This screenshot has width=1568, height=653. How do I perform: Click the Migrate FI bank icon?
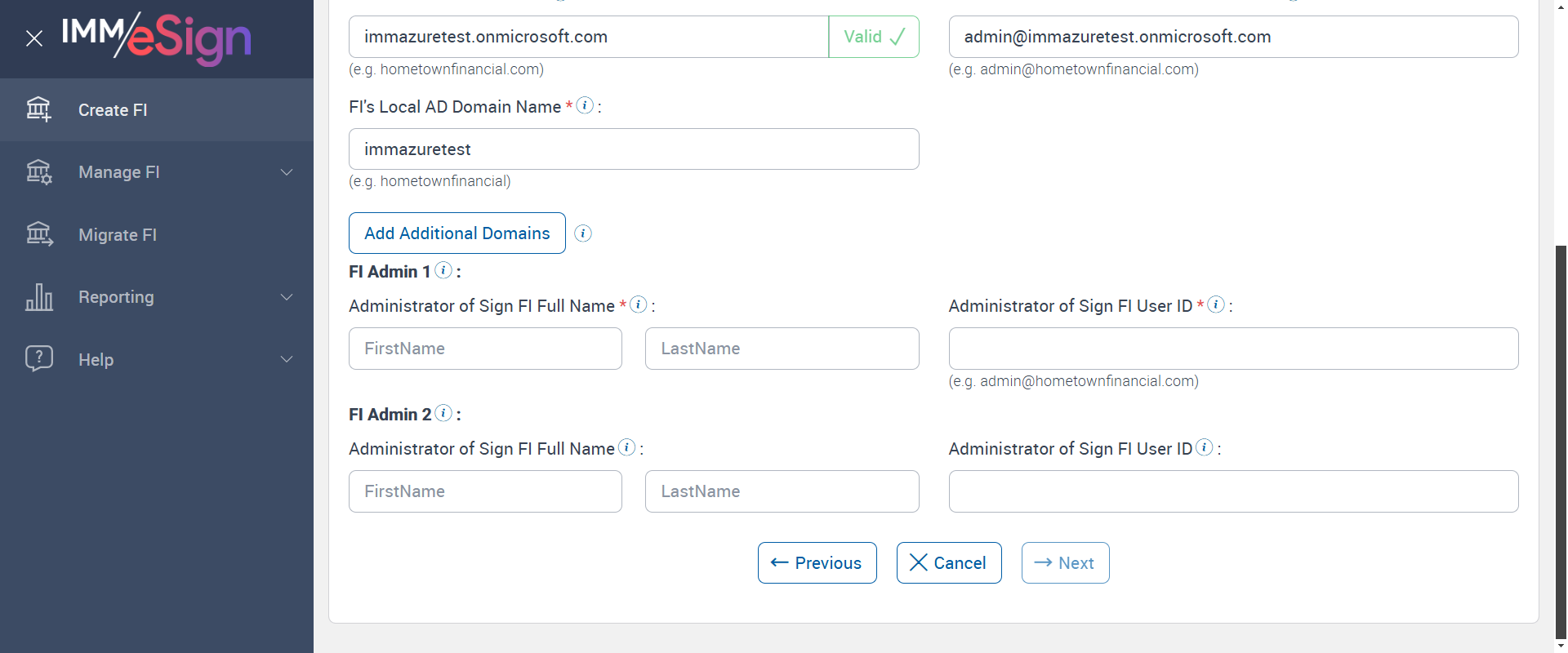(x=39, y=235)
